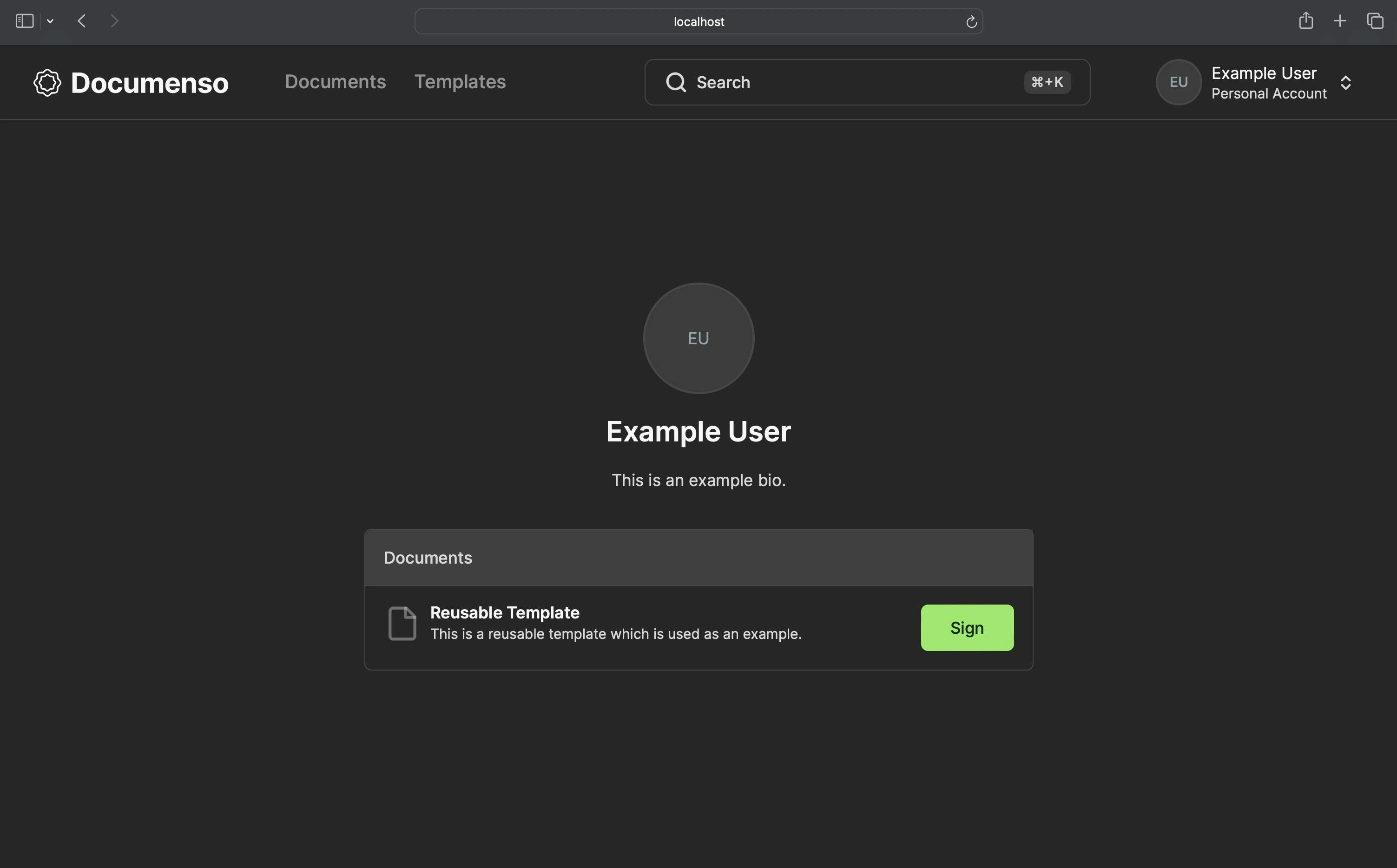Click the EU avatar icon in profile center
This screenshot has height=868, width=1397.
698,337
